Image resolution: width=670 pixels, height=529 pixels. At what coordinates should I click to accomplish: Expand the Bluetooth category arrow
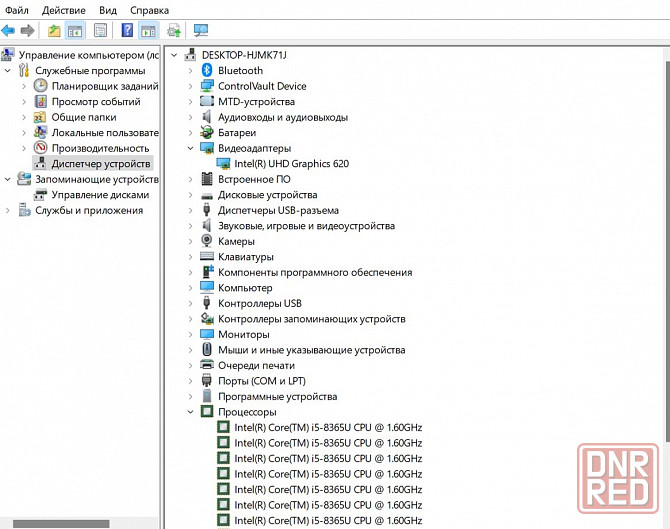click(x=191, y=71)
